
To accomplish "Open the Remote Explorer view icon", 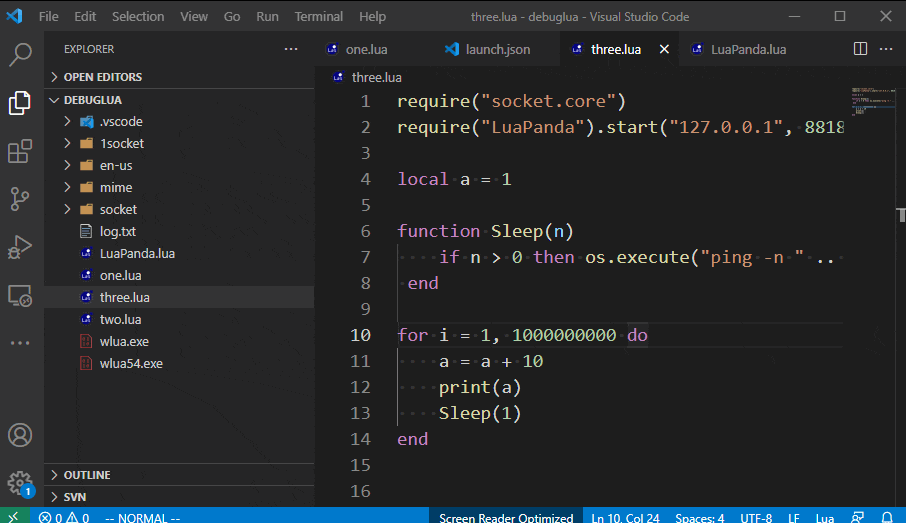I will tap(20, 296).
